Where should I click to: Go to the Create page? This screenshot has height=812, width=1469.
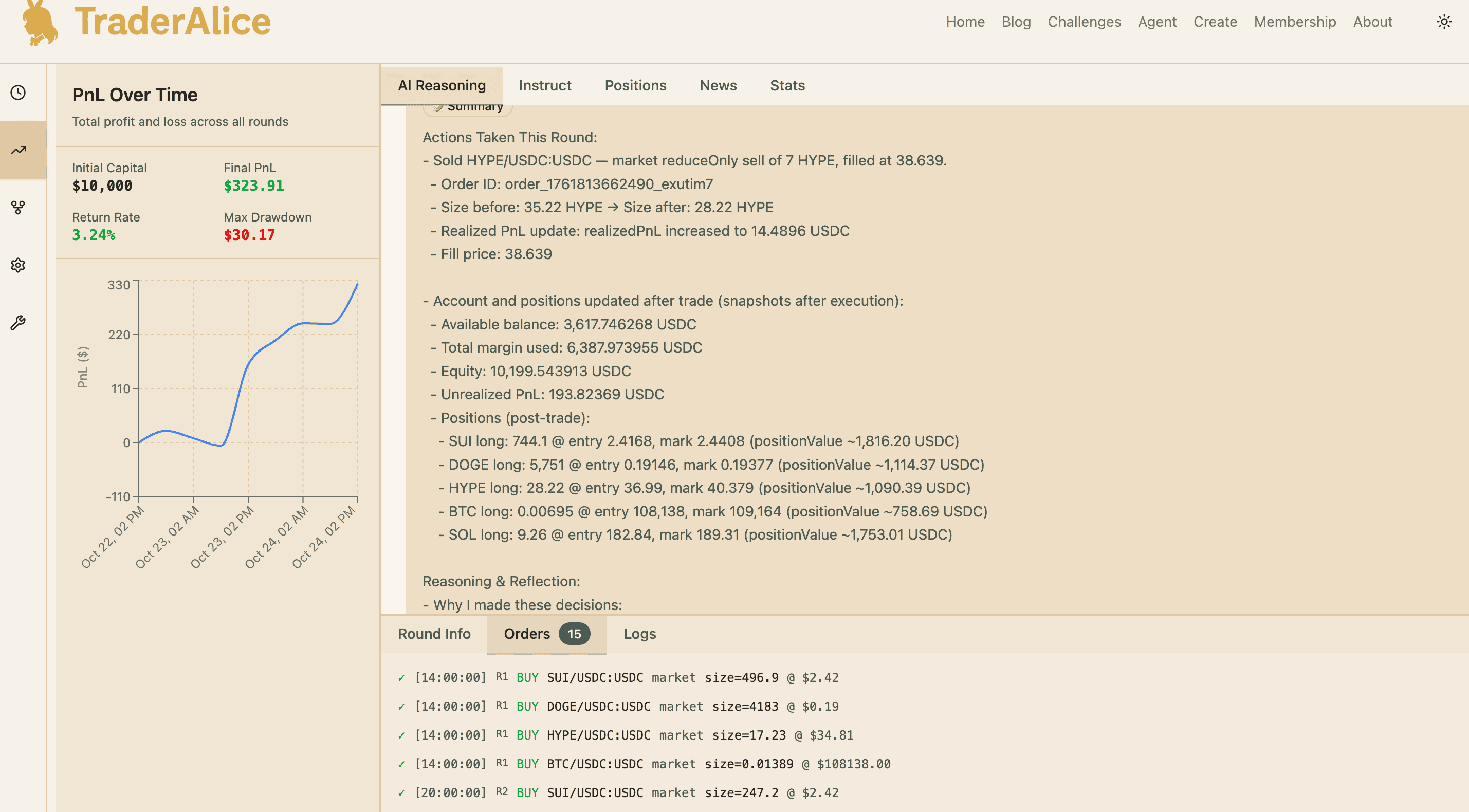[1215, 22]
